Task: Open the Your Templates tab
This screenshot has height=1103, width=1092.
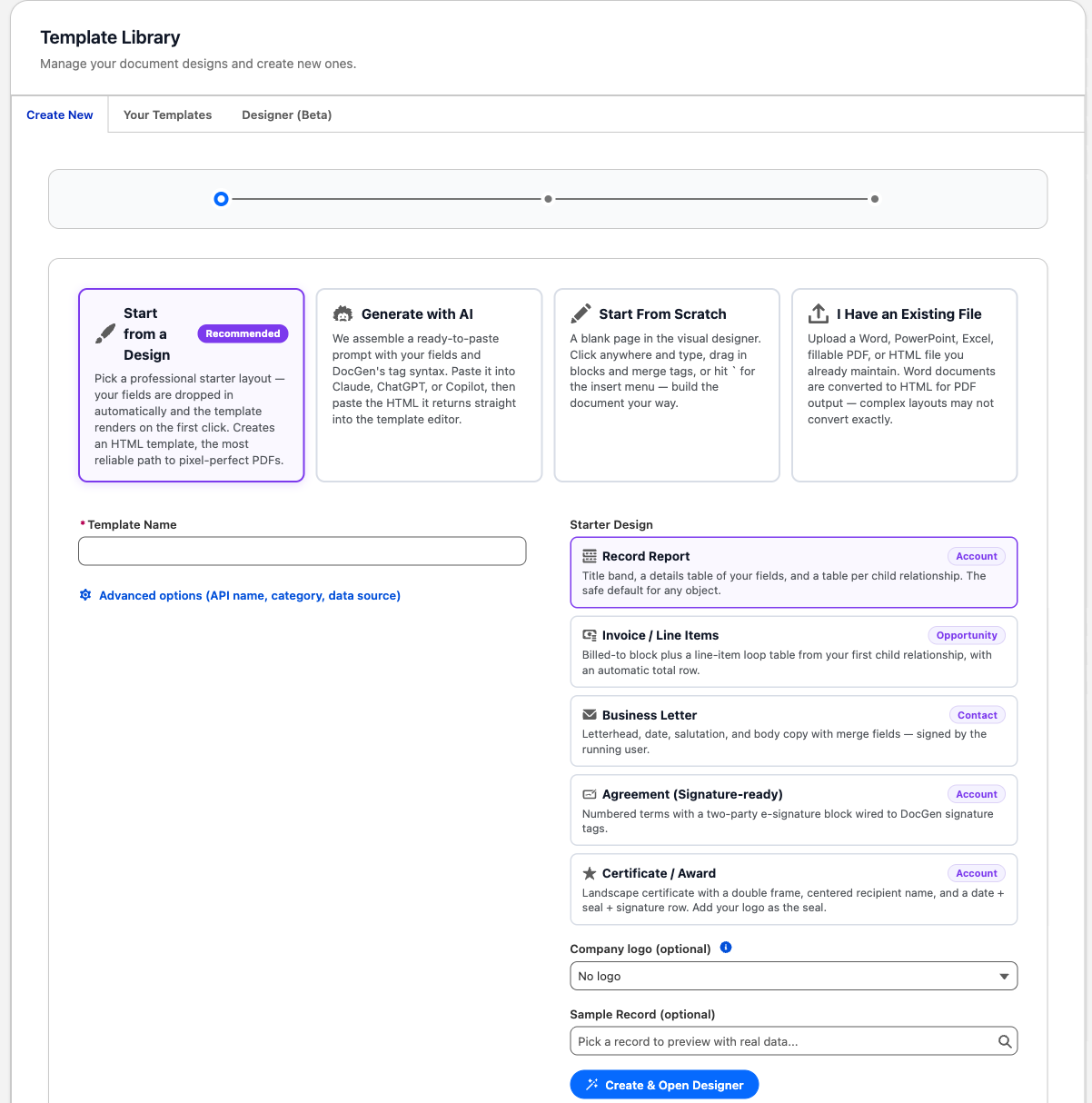Action: click(x=168, y=114)
